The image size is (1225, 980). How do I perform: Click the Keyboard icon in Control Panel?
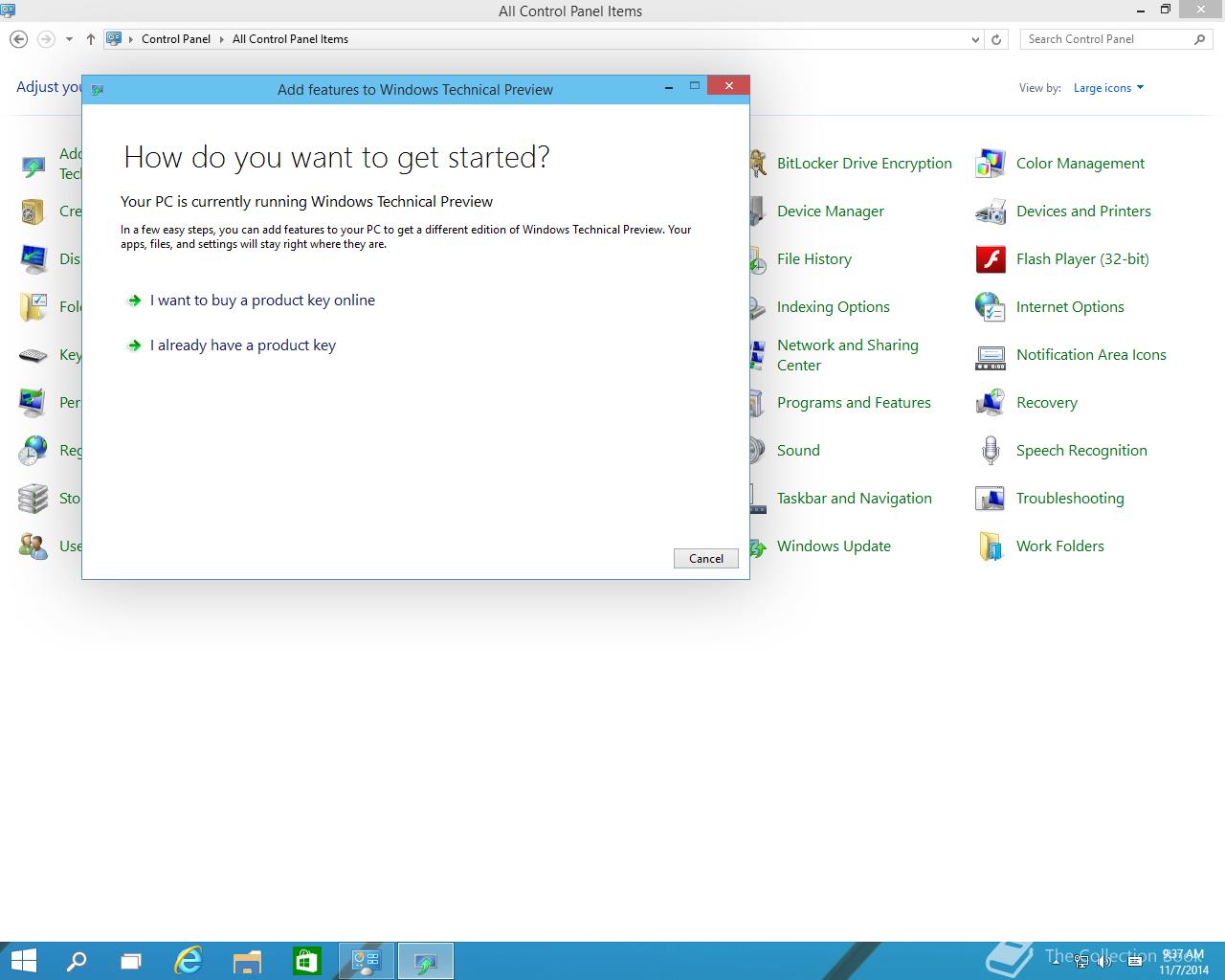[33, 356]
